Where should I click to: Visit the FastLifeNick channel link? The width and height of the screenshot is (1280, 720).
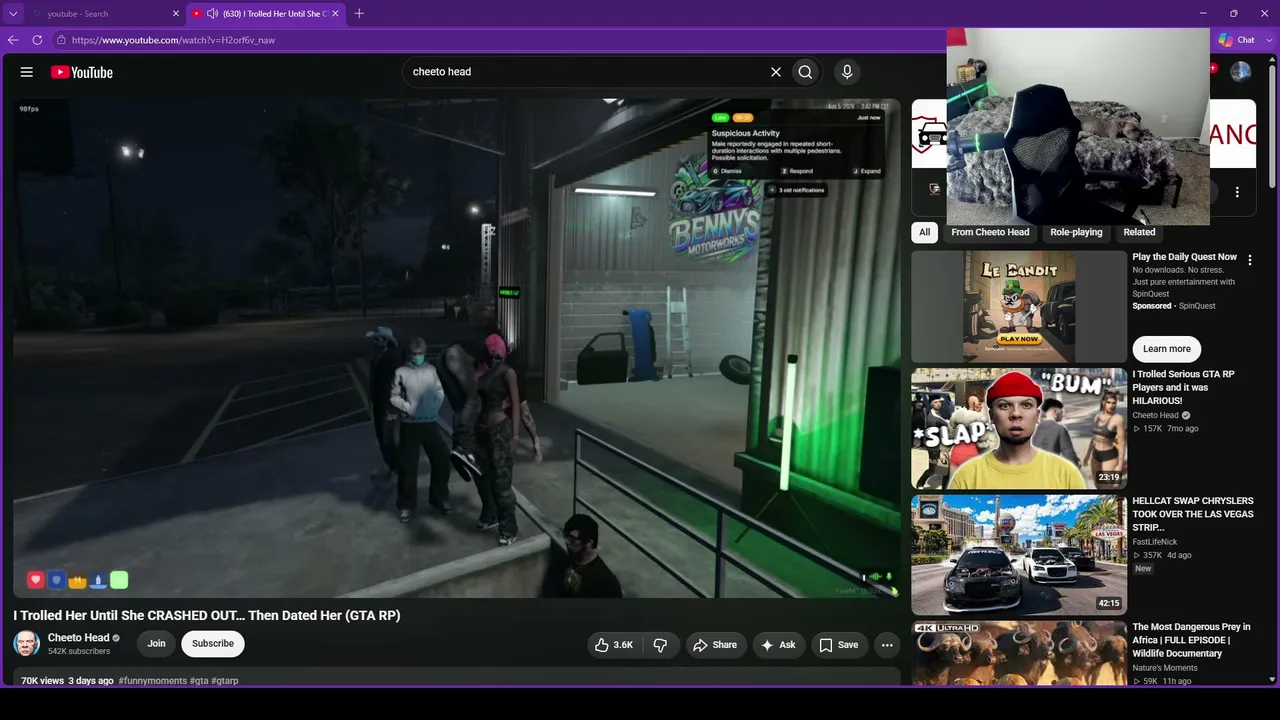point(1155,542)
